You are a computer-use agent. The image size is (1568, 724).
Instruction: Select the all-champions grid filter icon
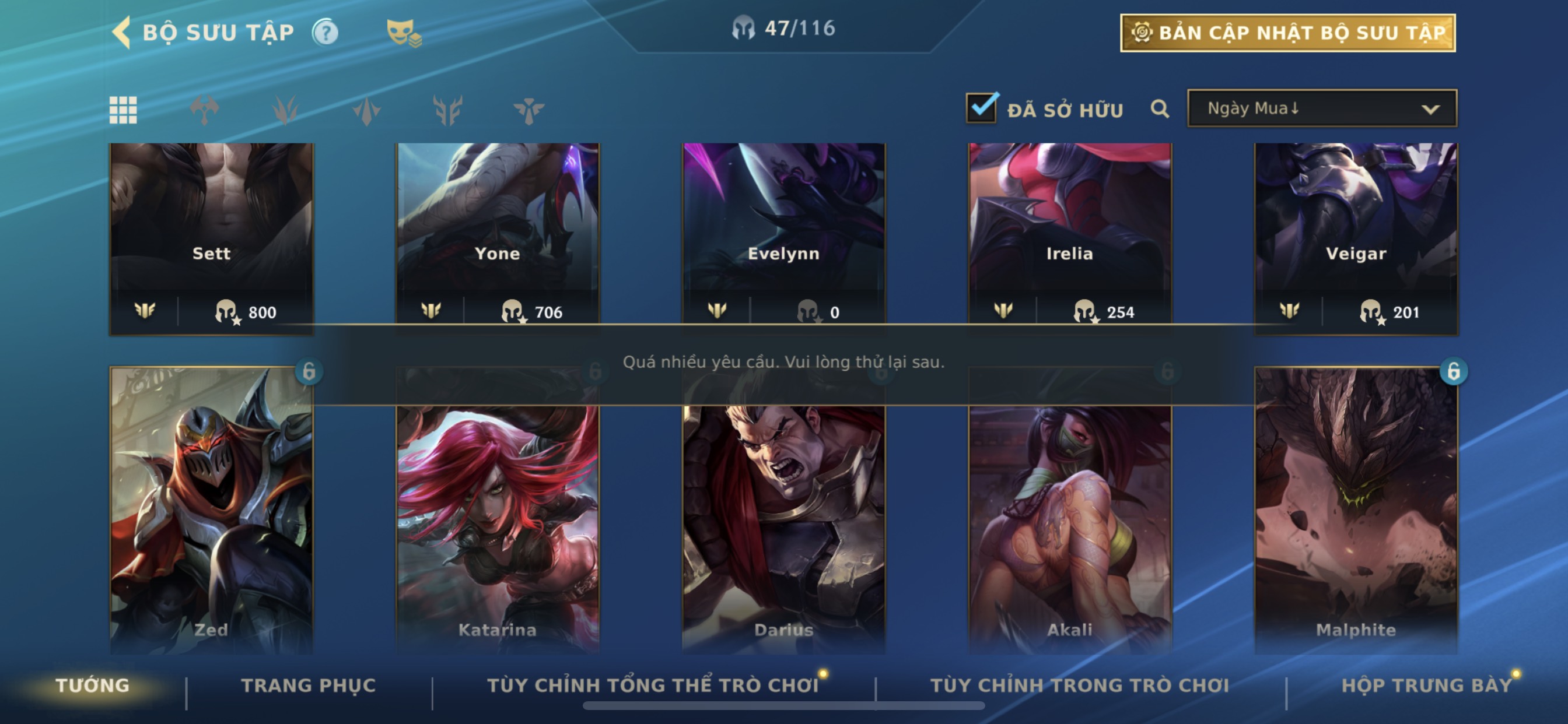pos(123,110)
